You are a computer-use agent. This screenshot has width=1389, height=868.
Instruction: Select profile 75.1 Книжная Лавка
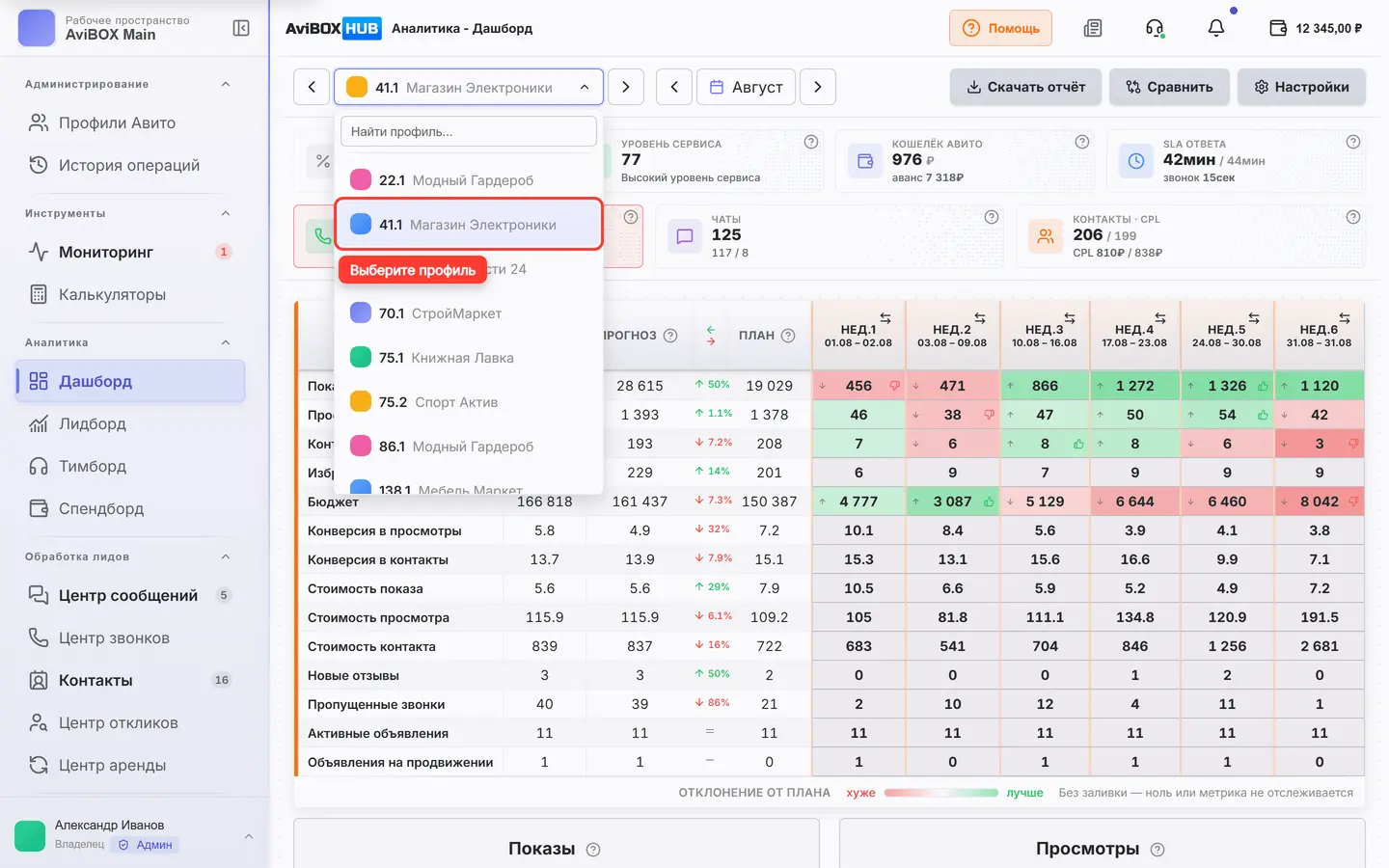469,358
